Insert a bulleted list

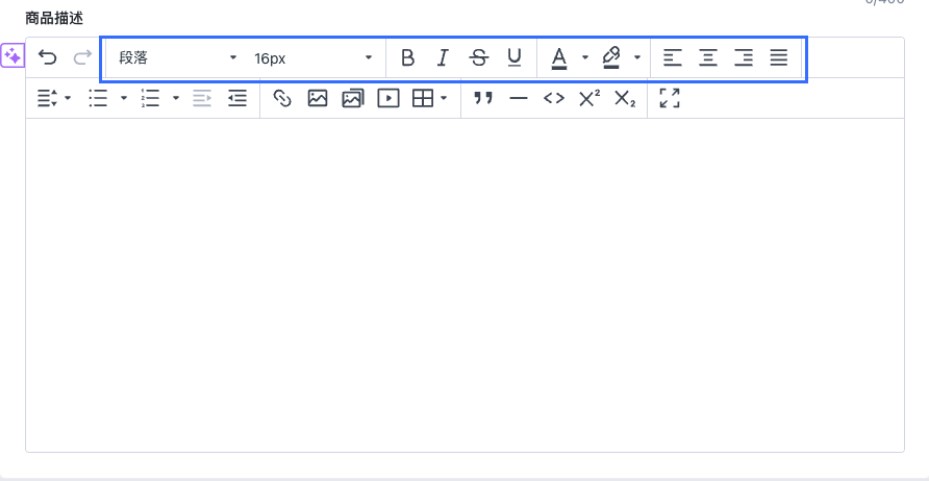pos(98,98)
